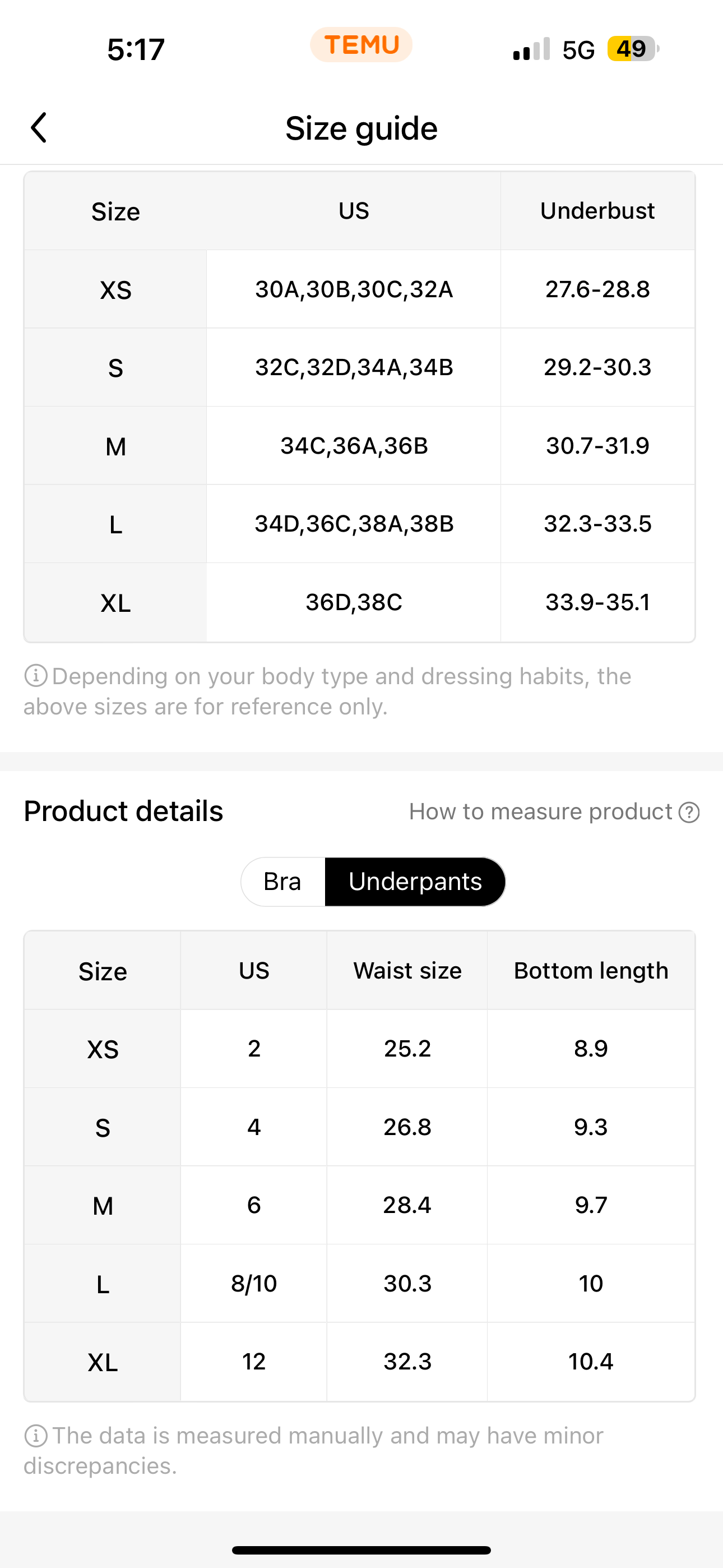
Task: Tap the cellular signal bars icon
Action: click(x=531, y=49)
